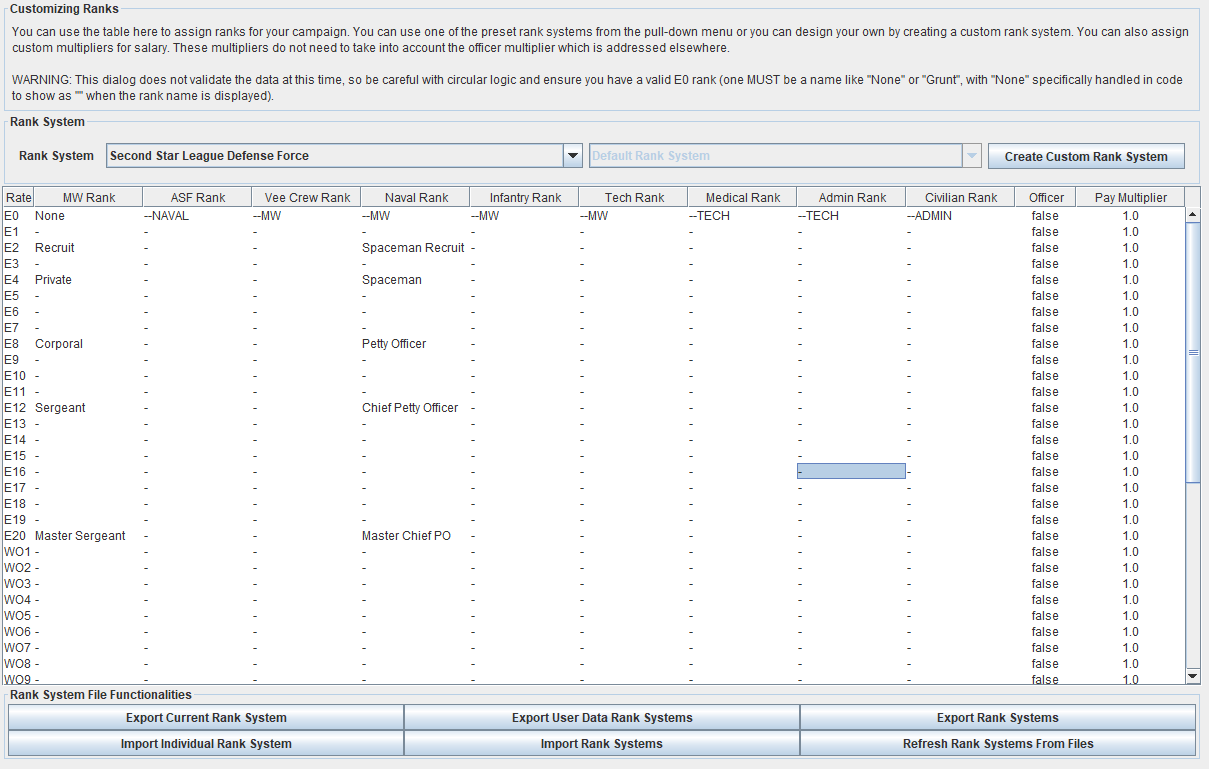Select the Chief Petty Officer cell

(x=410, y=408)
